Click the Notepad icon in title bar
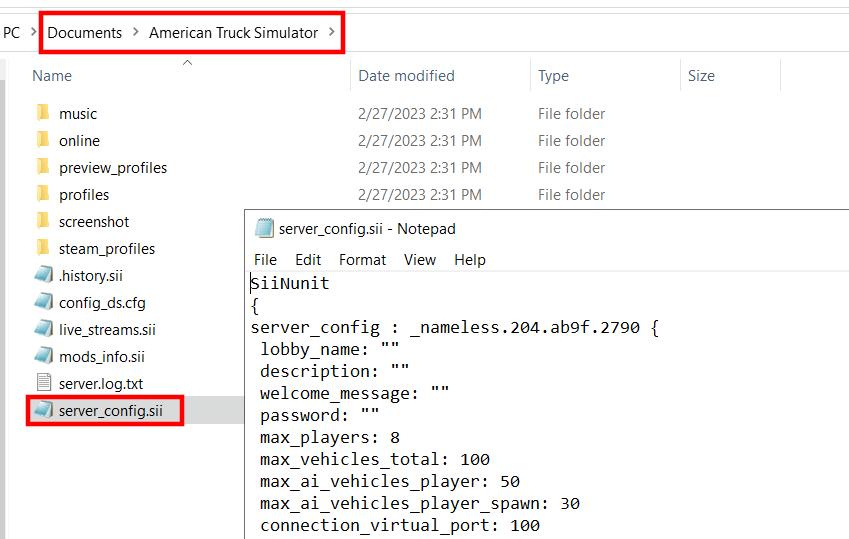Viewport: 849px width, 539px height. click(x=264, y=228)
